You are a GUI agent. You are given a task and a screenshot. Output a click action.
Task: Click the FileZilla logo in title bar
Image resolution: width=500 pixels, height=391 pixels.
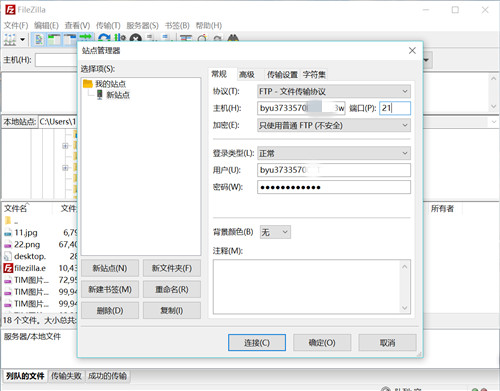10,10
